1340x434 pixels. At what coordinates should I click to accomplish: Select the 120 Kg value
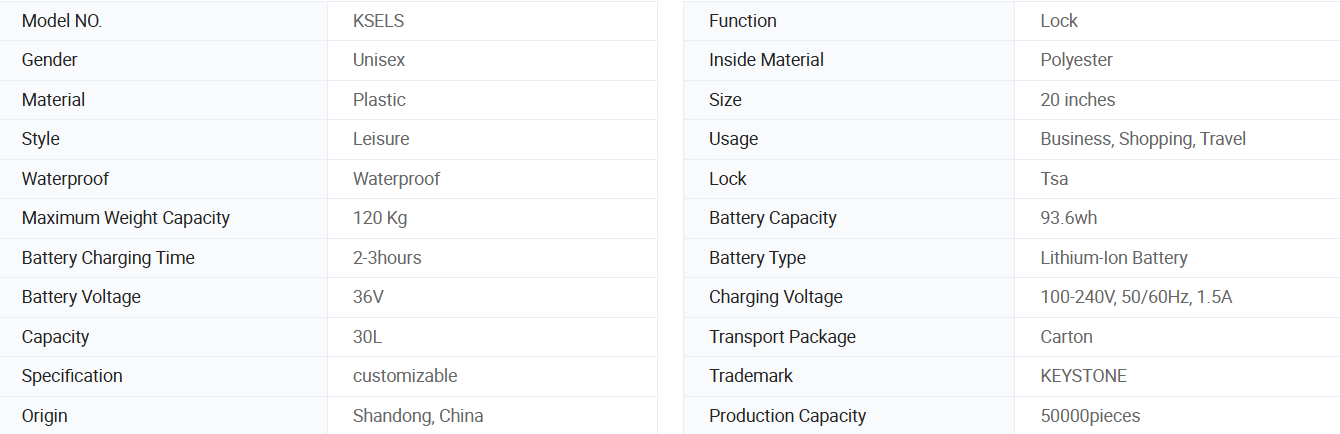point(380,218)
